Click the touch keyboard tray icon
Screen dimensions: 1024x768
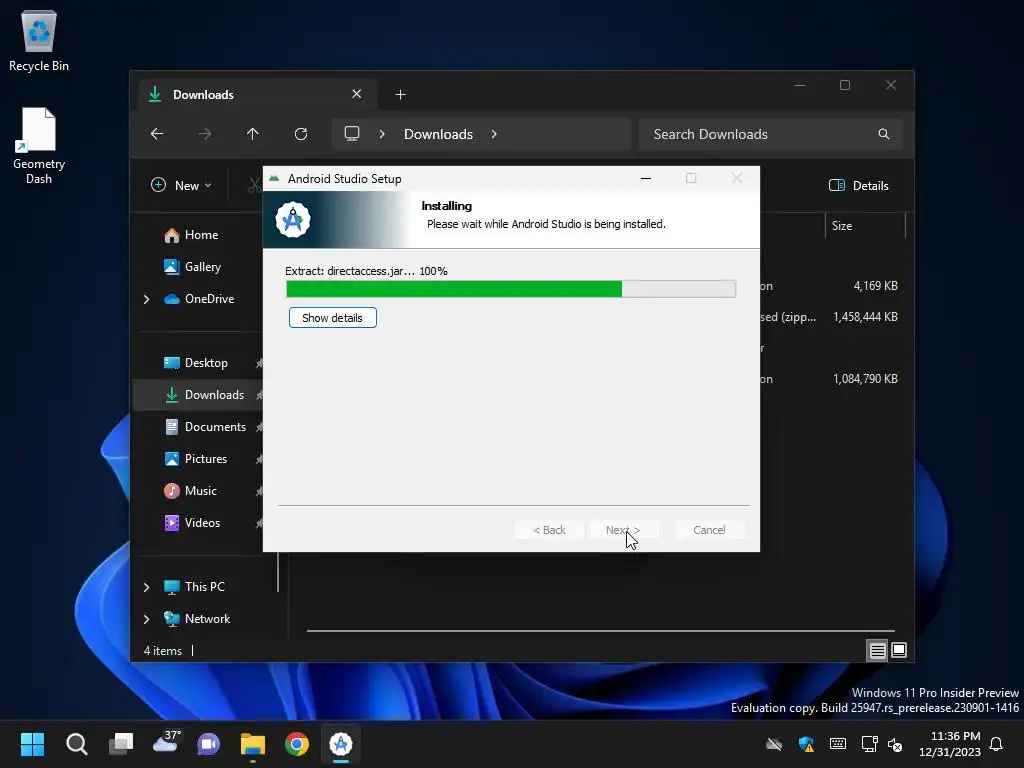pos(838,744)
